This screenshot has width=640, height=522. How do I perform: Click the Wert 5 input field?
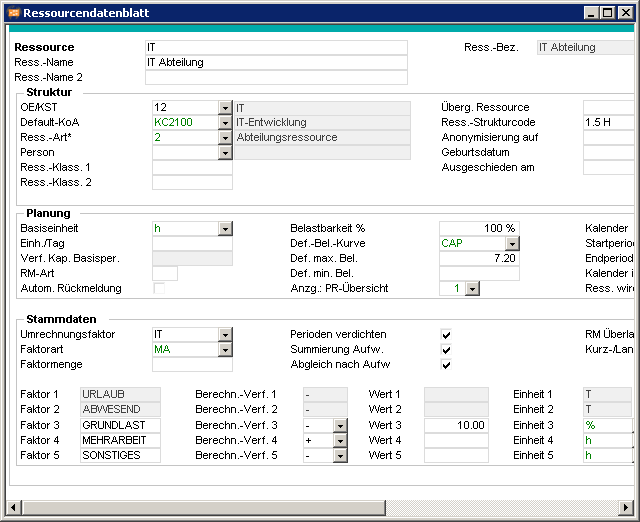coord(456,455)
